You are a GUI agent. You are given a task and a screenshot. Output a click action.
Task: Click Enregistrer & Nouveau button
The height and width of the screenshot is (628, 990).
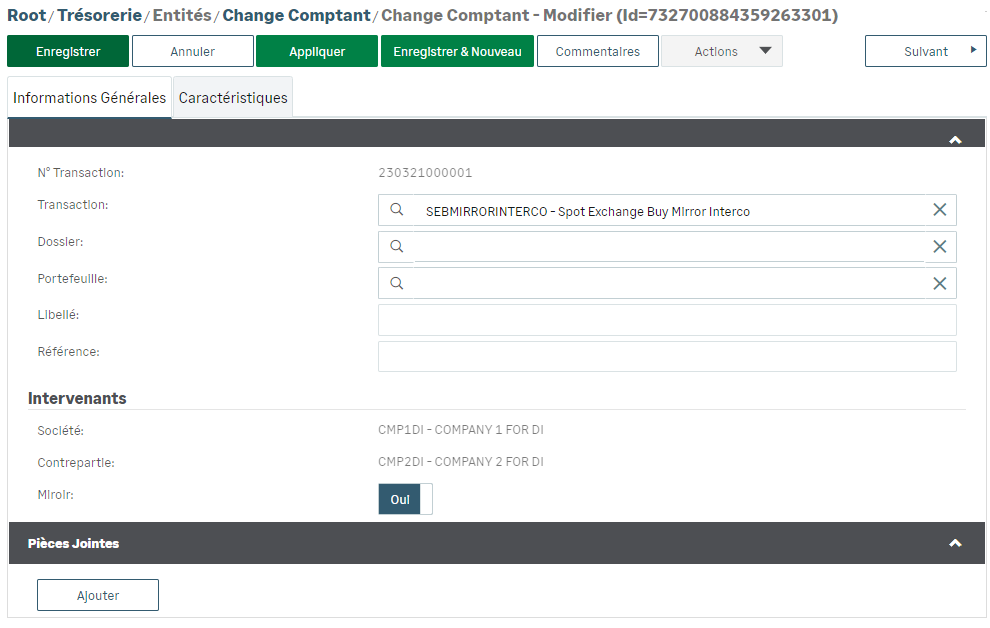pos(457,51)
